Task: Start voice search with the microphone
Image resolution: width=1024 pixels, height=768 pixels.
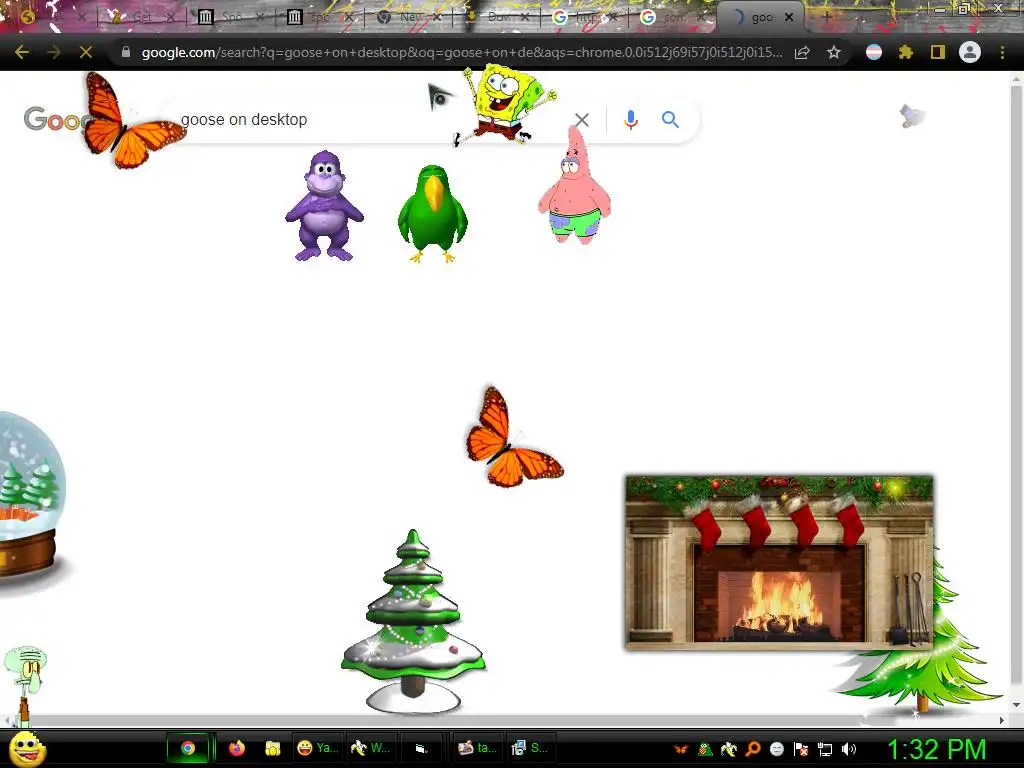Action: (630, 120)
